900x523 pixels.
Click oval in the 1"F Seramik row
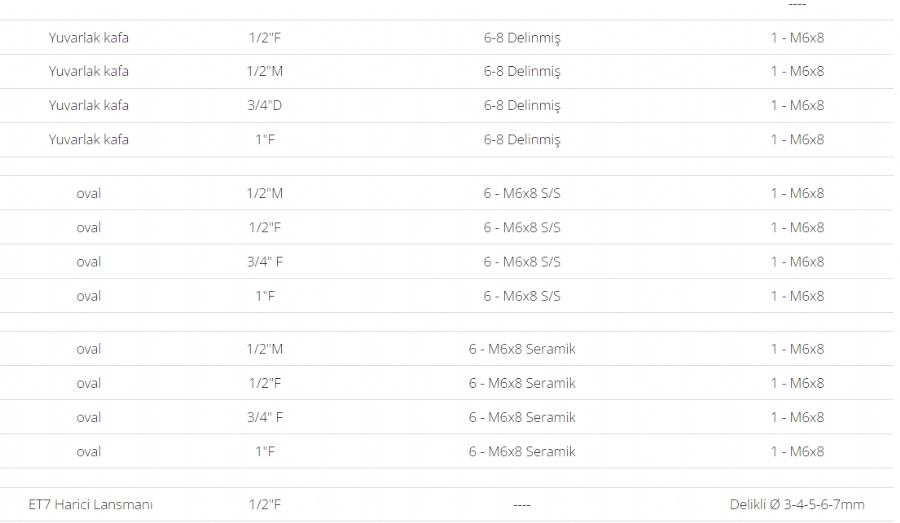(x=88, y=451)
